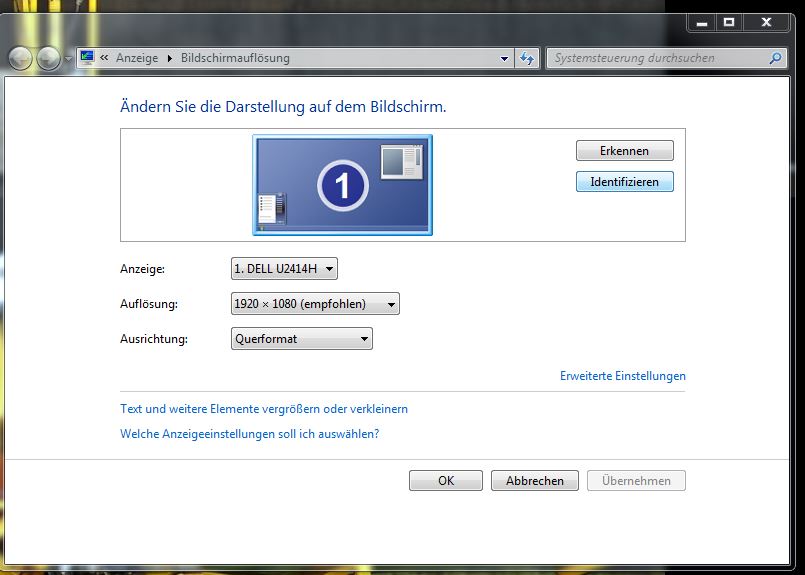Open the Erweiterte Einstellungen link
The image size is (805, 575).
(622, 376)
